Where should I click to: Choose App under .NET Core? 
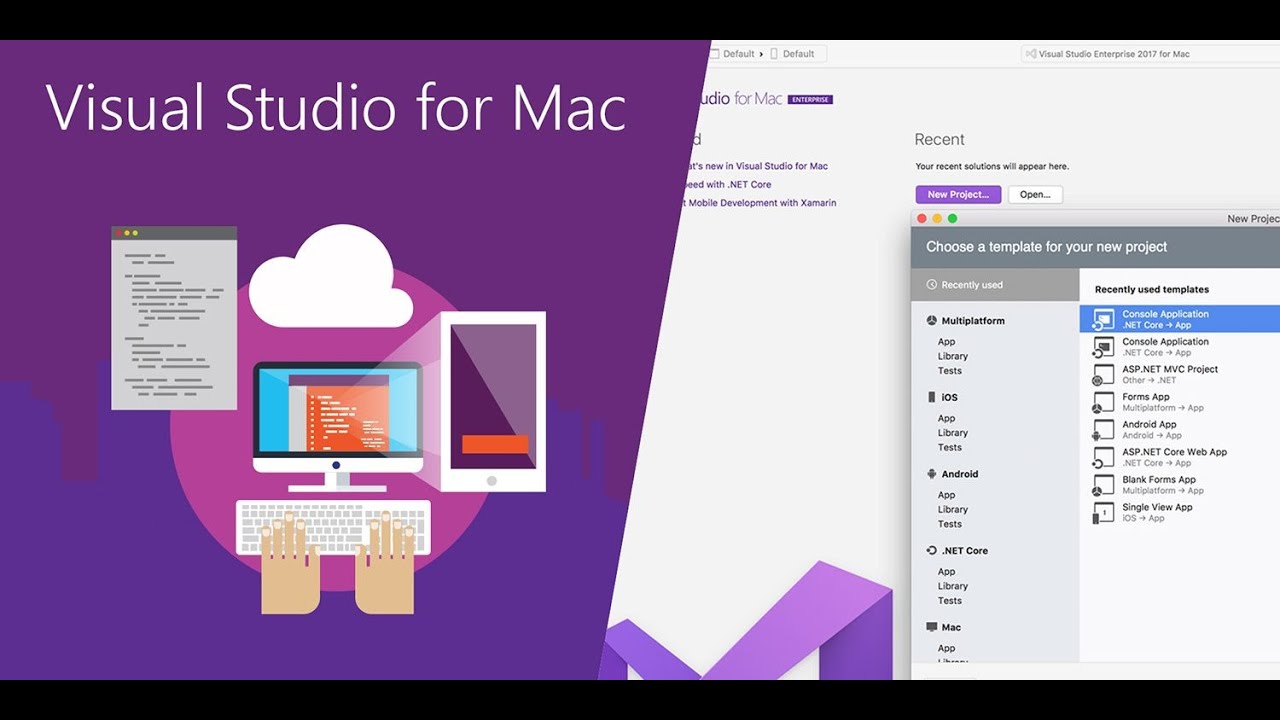point(946,572)
